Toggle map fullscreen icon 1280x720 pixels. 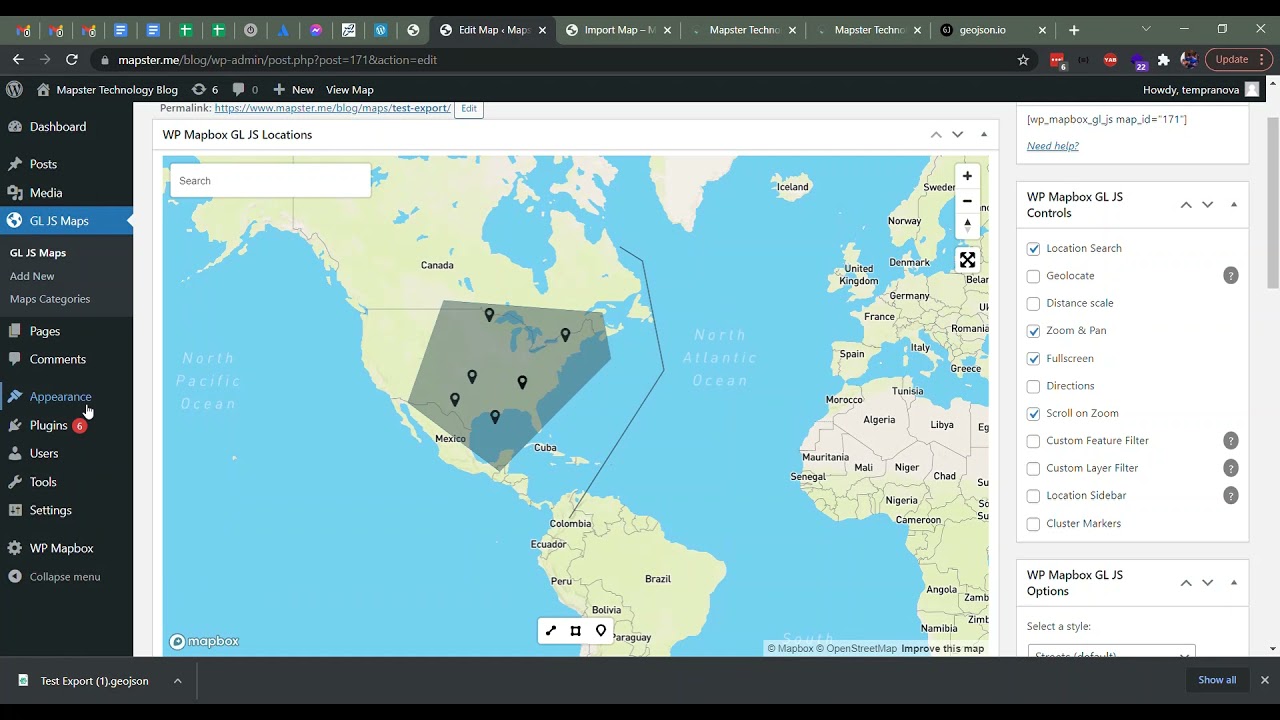(x=967, y=260)
